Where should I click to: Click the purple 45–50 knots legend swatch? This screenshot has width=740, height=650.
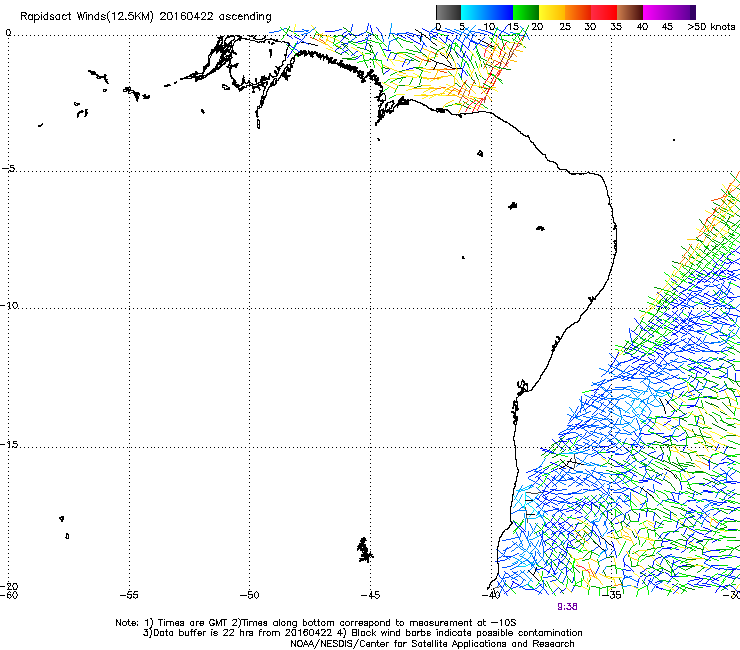coord(682,12)
